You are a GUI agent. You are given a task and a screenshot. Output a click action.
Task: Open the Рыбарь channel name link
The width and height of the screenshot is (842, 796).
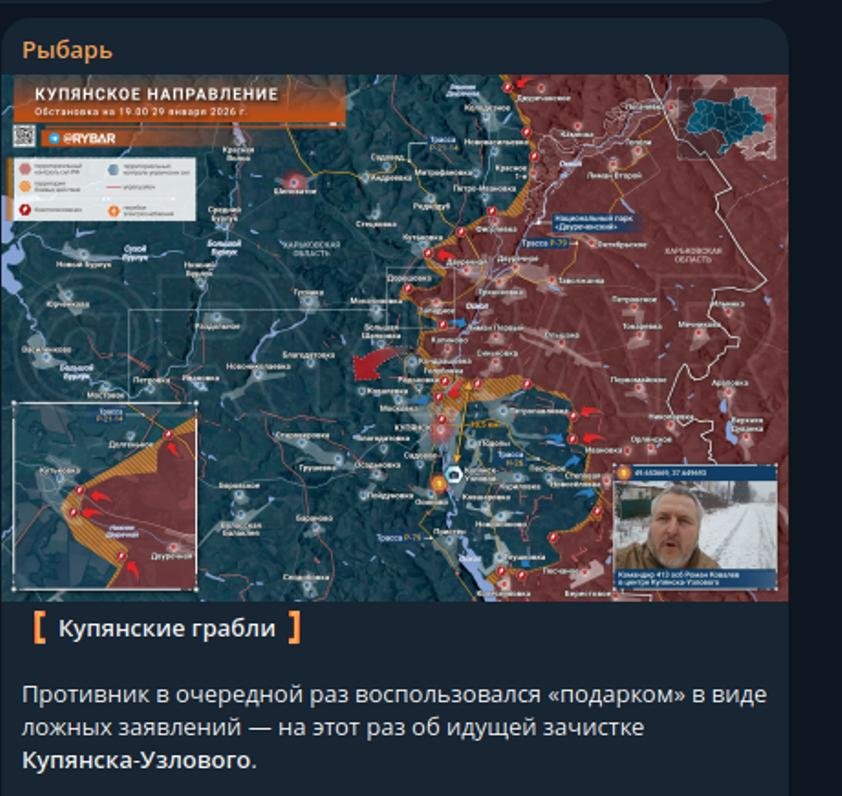click(x=67, y=50)
